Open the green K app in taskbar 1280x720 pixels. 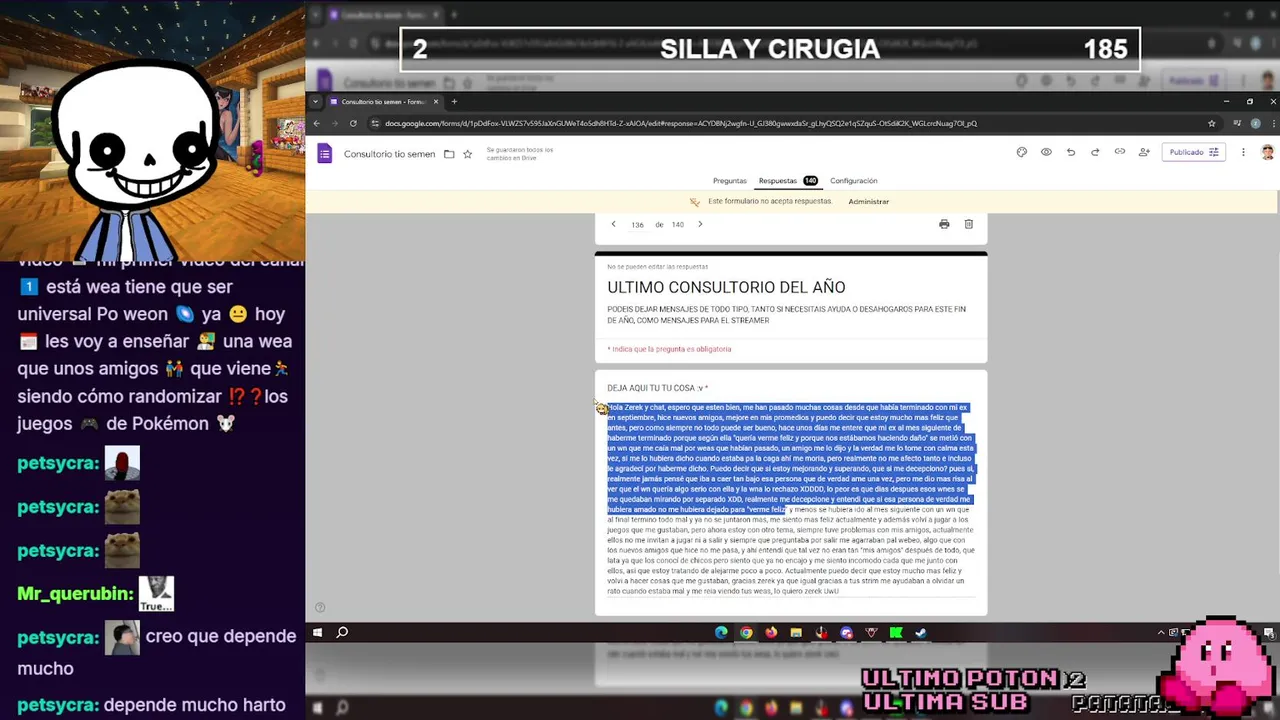896,632
